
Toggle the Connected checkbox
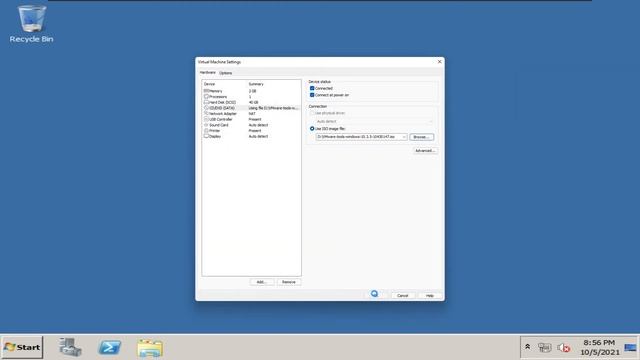point(312,88)
